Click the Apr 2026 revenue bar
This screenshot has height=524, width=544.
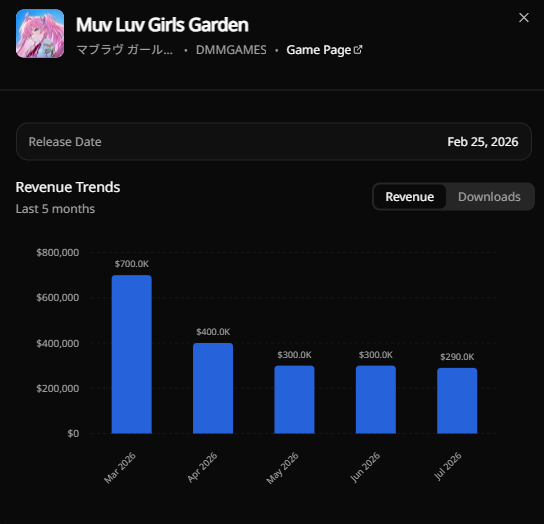click(213, 388)
